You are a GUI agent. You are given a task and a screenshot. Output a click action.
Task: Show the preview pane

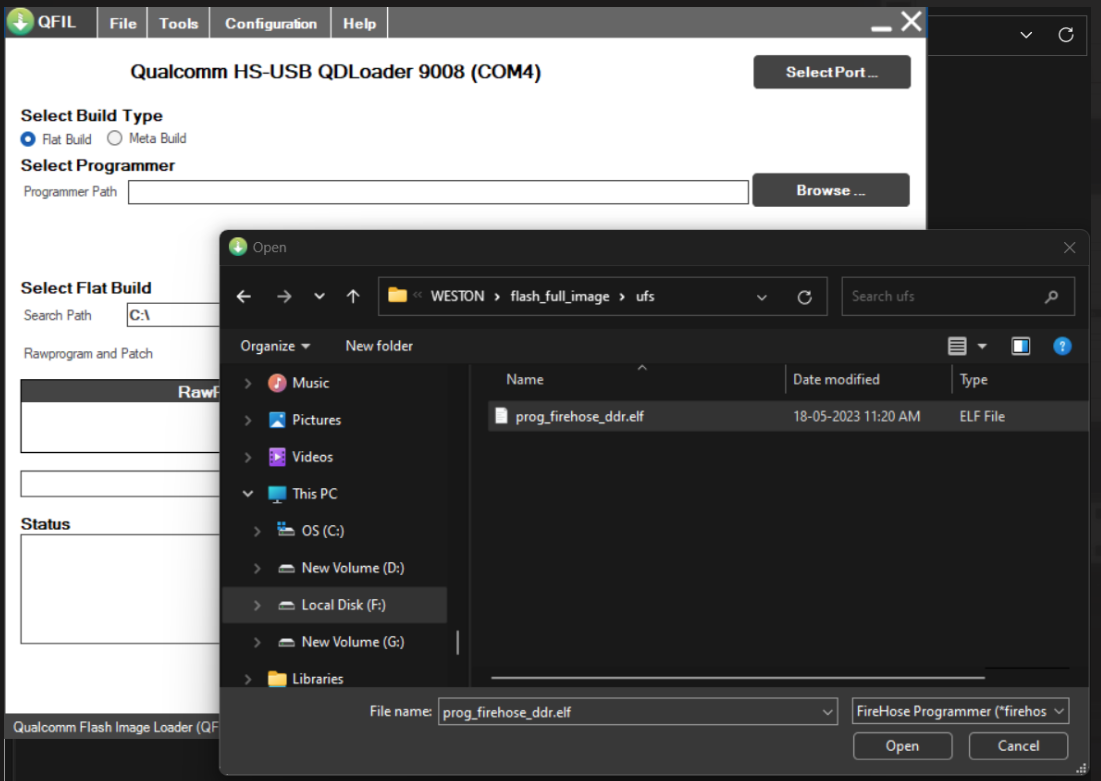pyautogui.click(x=1020, y=346)
